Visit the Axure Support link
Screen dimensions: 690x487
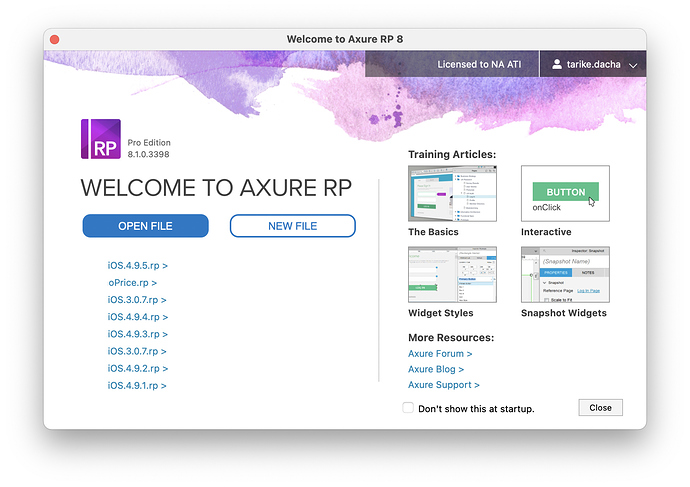pos(443,385)
